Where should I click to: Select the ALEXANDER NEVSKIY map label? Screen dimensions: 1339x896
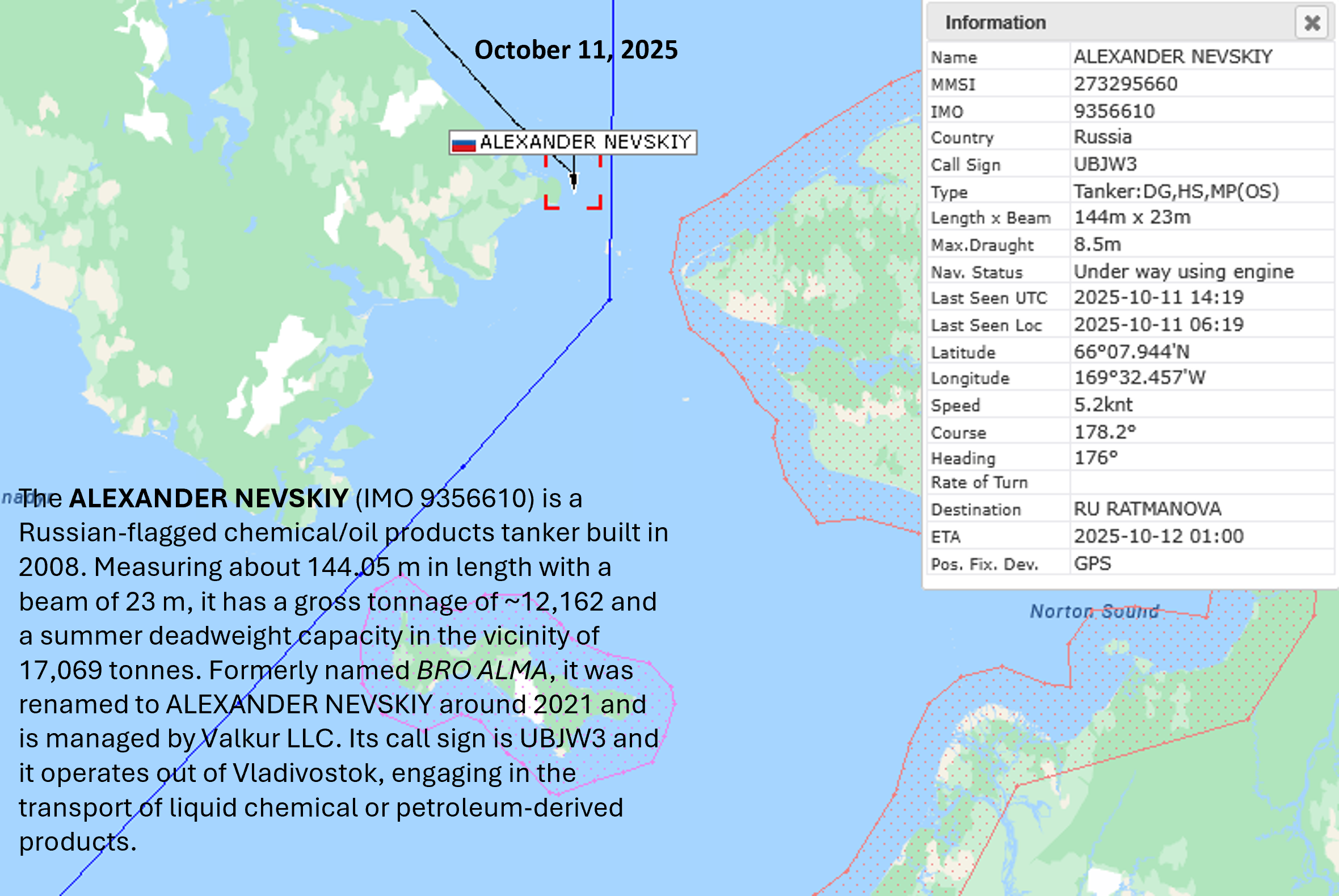click(585, 142)
